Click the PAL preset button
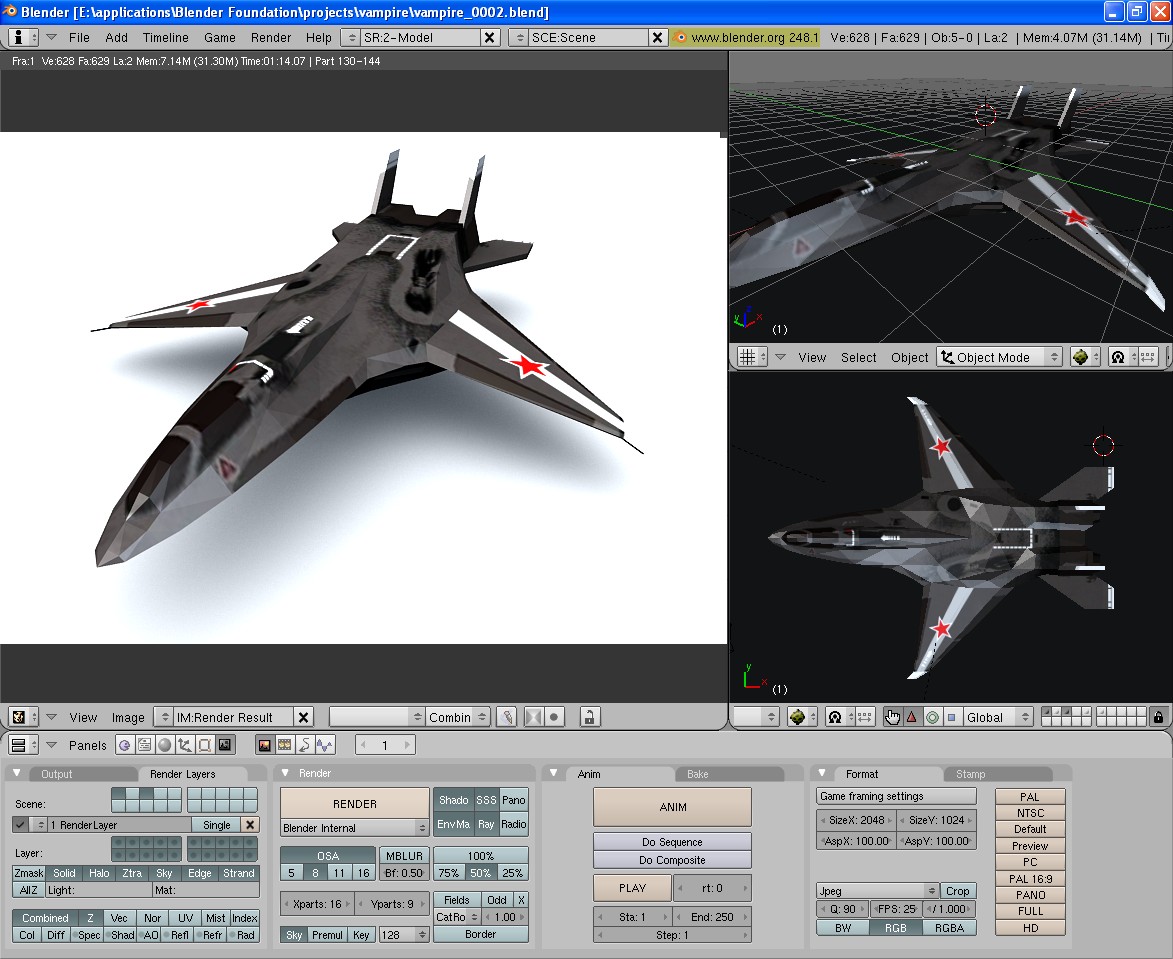The image size is (1173, 959). pyautogui.click(x=1030, y=797)
